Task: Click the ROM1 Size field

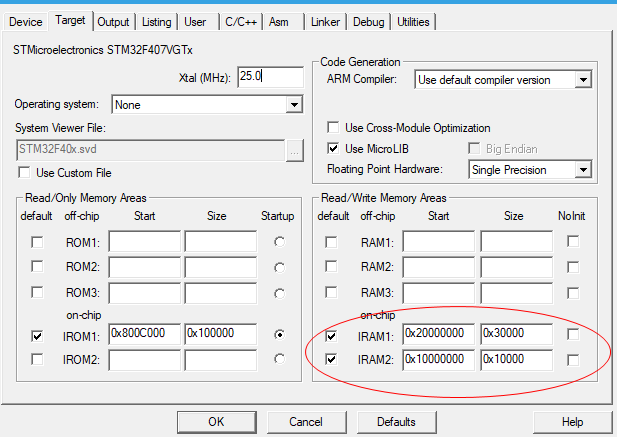Action: click(x=221, y=241)
